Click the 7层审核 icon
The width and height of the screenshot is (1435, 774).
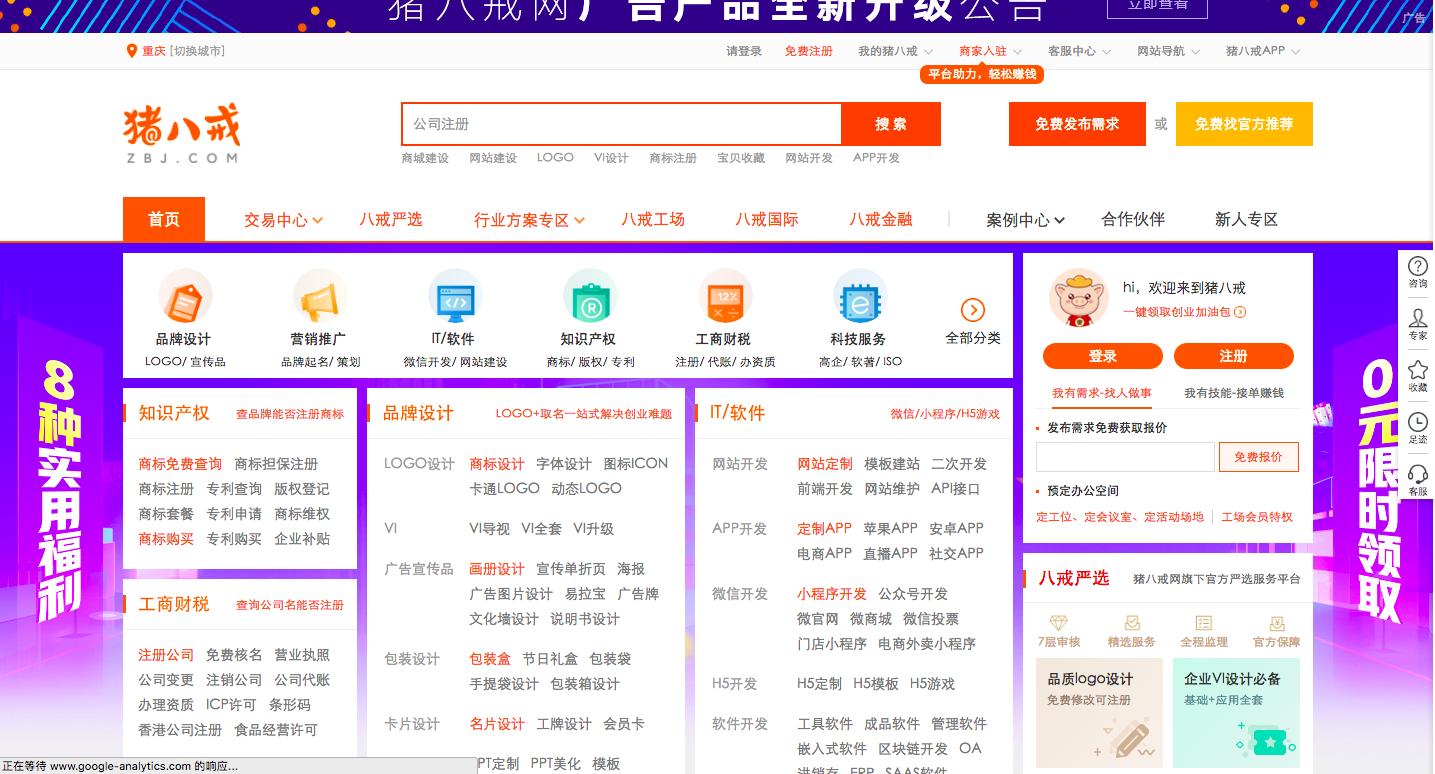click(x=1058, y=623)
